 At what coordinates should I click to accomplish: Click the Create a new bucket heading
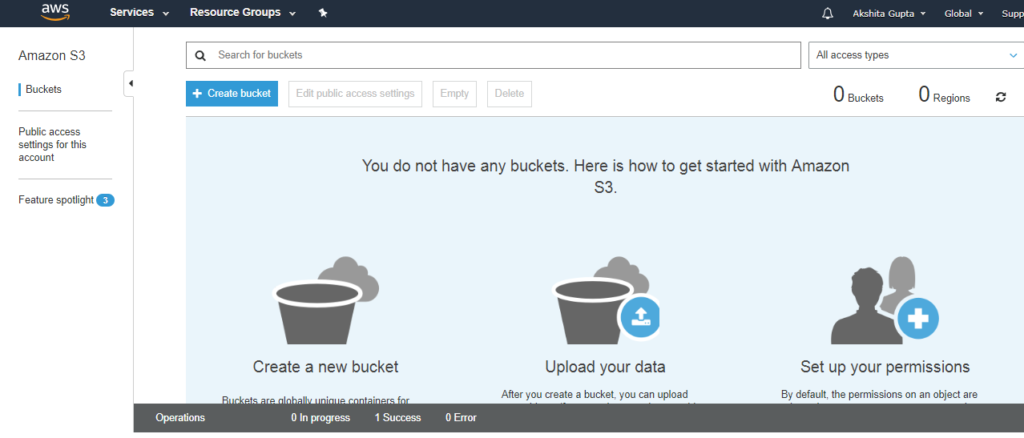325,367
